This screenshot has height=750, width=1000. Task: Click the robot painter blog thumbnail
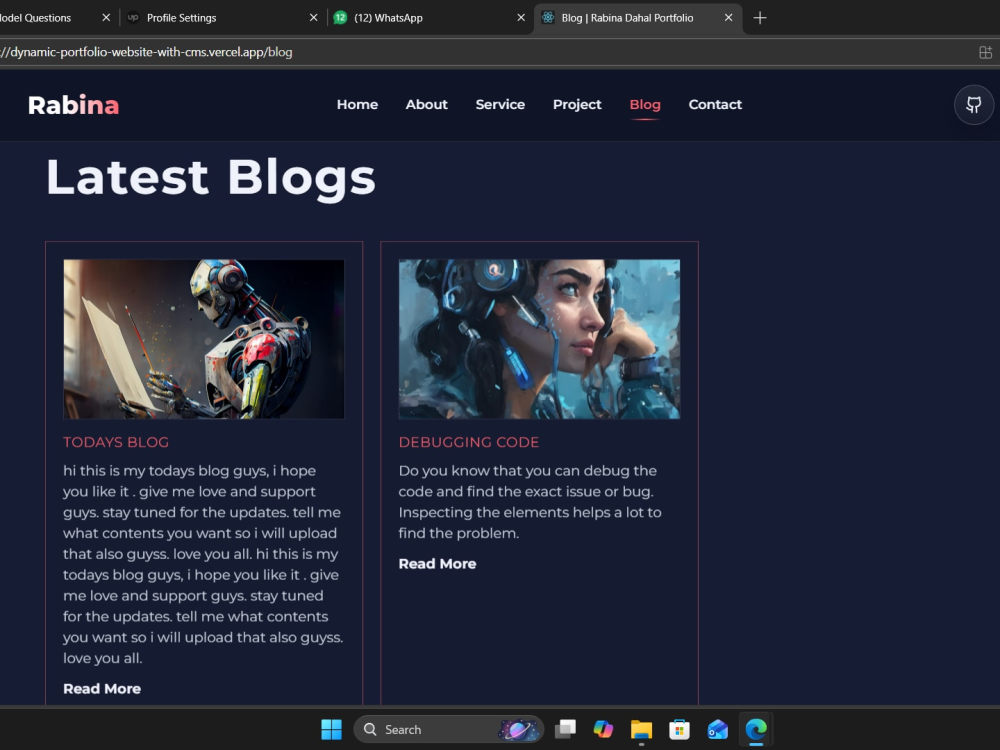[203, 339]
